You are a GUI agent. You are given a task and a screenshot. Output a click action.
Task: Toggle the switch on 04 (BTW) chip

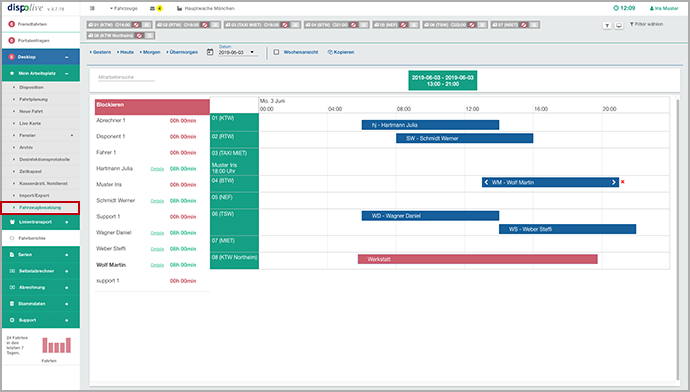click(363, 25)
